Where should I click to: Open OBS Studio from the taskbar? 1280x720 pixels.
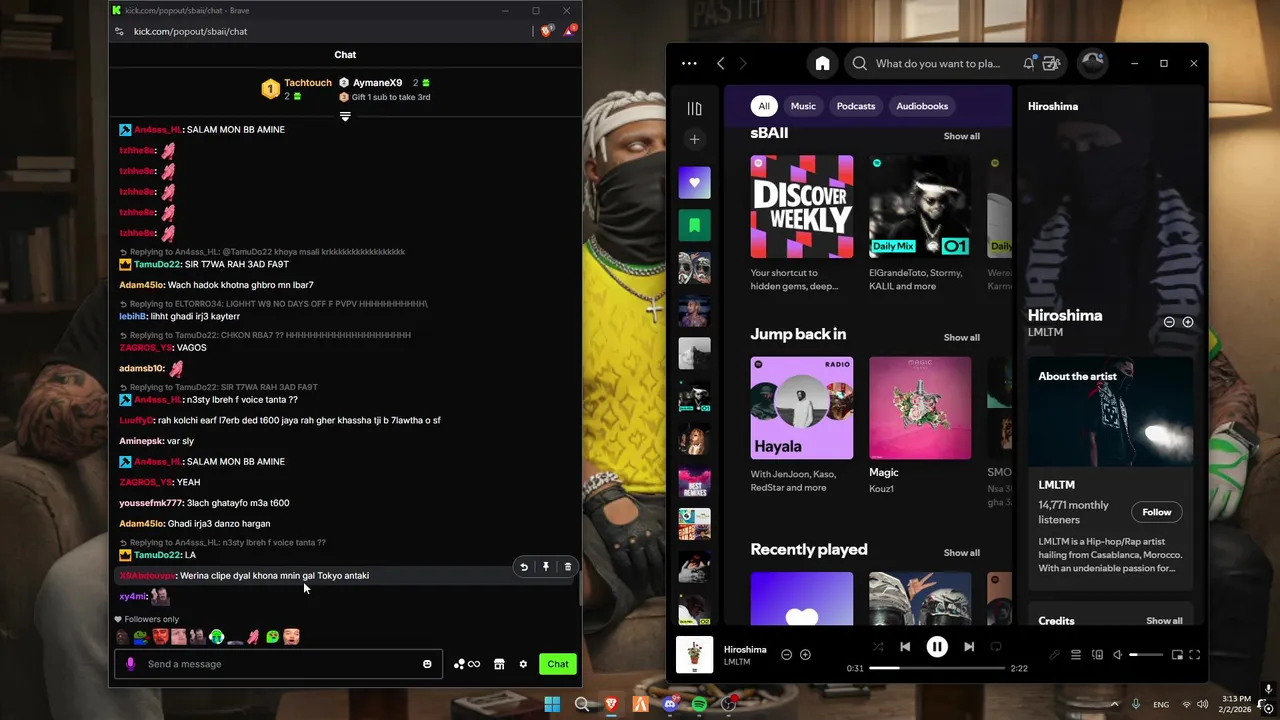pos(729,704)
